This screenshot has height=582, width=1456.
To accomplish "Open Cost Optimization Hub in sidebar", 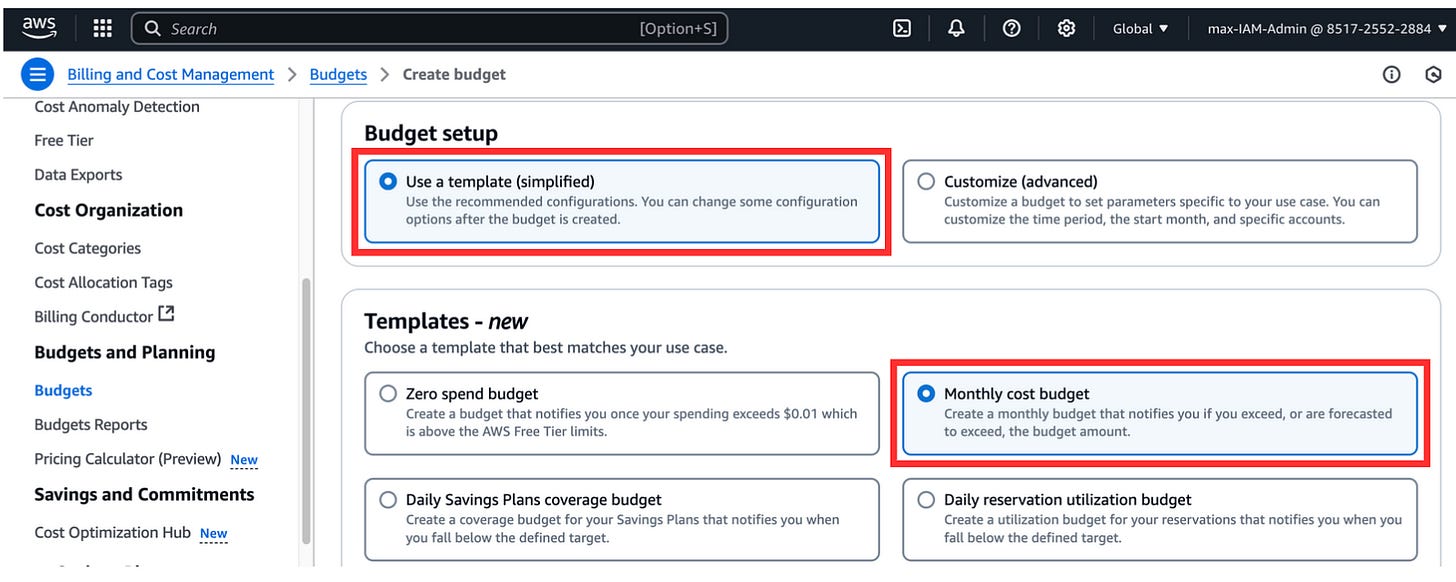I will click(112, 533).
